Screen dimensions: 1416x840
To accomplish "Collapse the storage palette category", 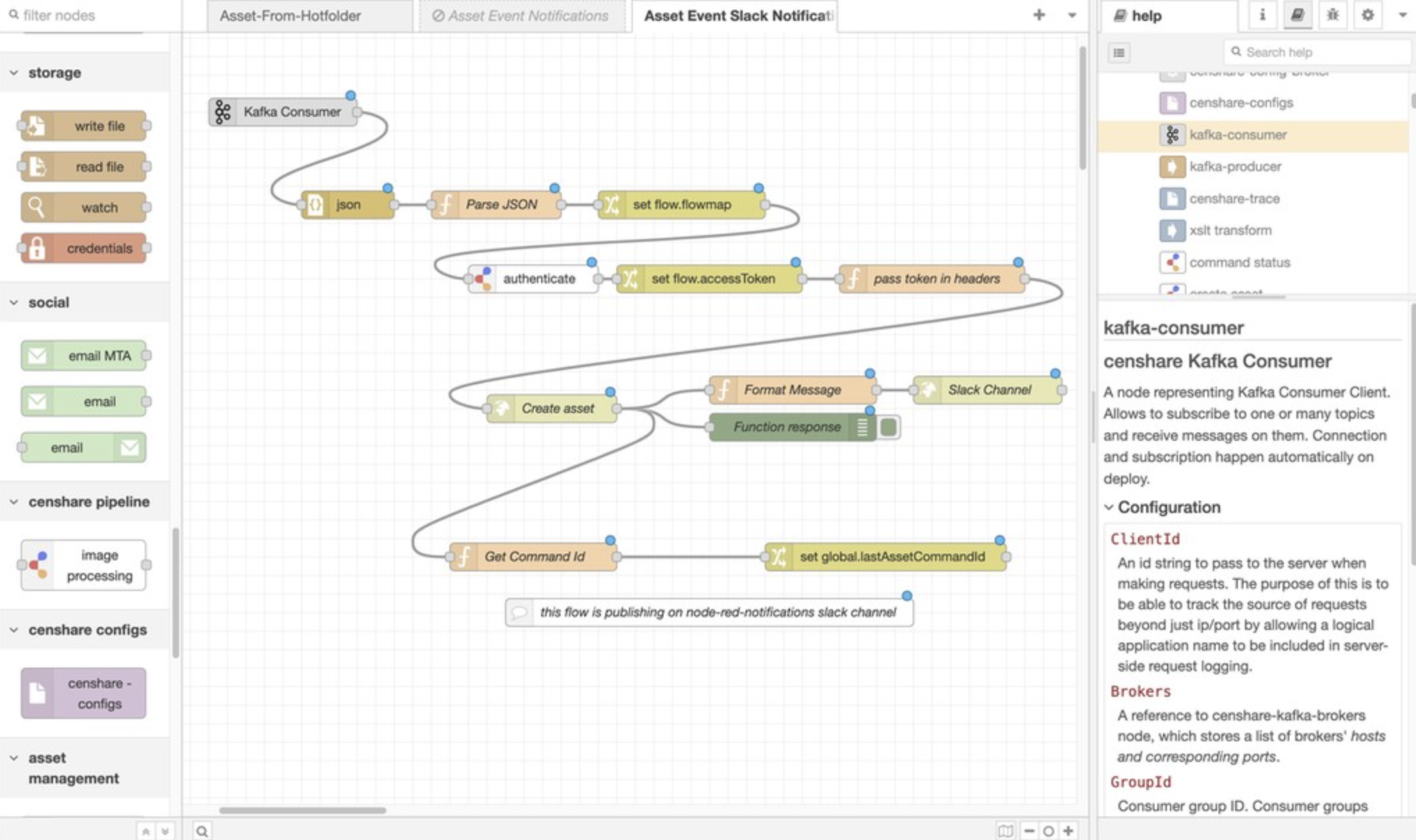I will pyautogui.click(x=14, y=72).
